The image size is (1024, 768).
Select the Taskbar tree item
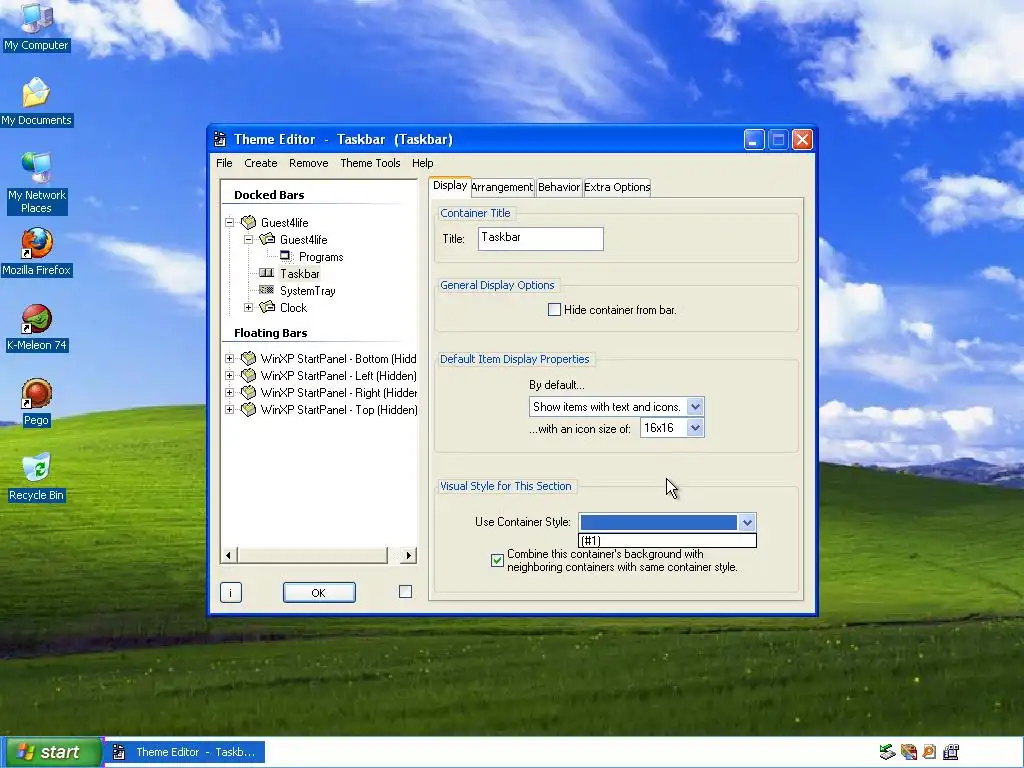point(300,274)
